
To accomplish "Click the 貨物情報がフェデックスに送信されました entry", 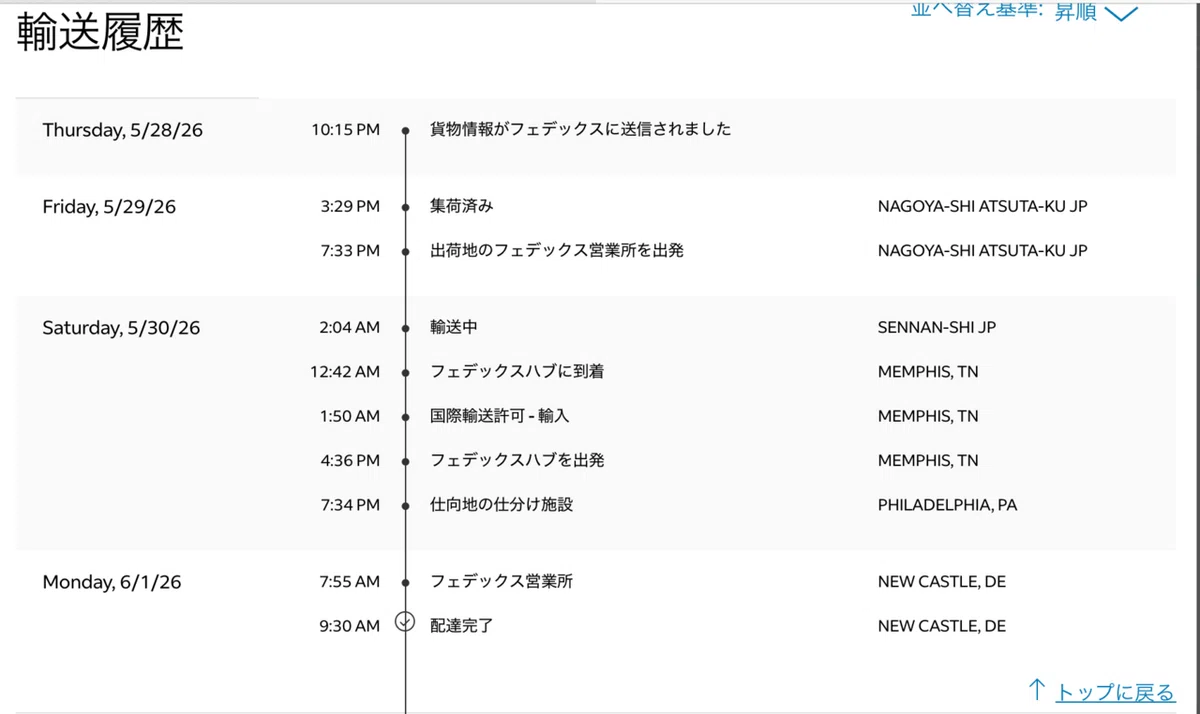I will (x=580, y=129).
